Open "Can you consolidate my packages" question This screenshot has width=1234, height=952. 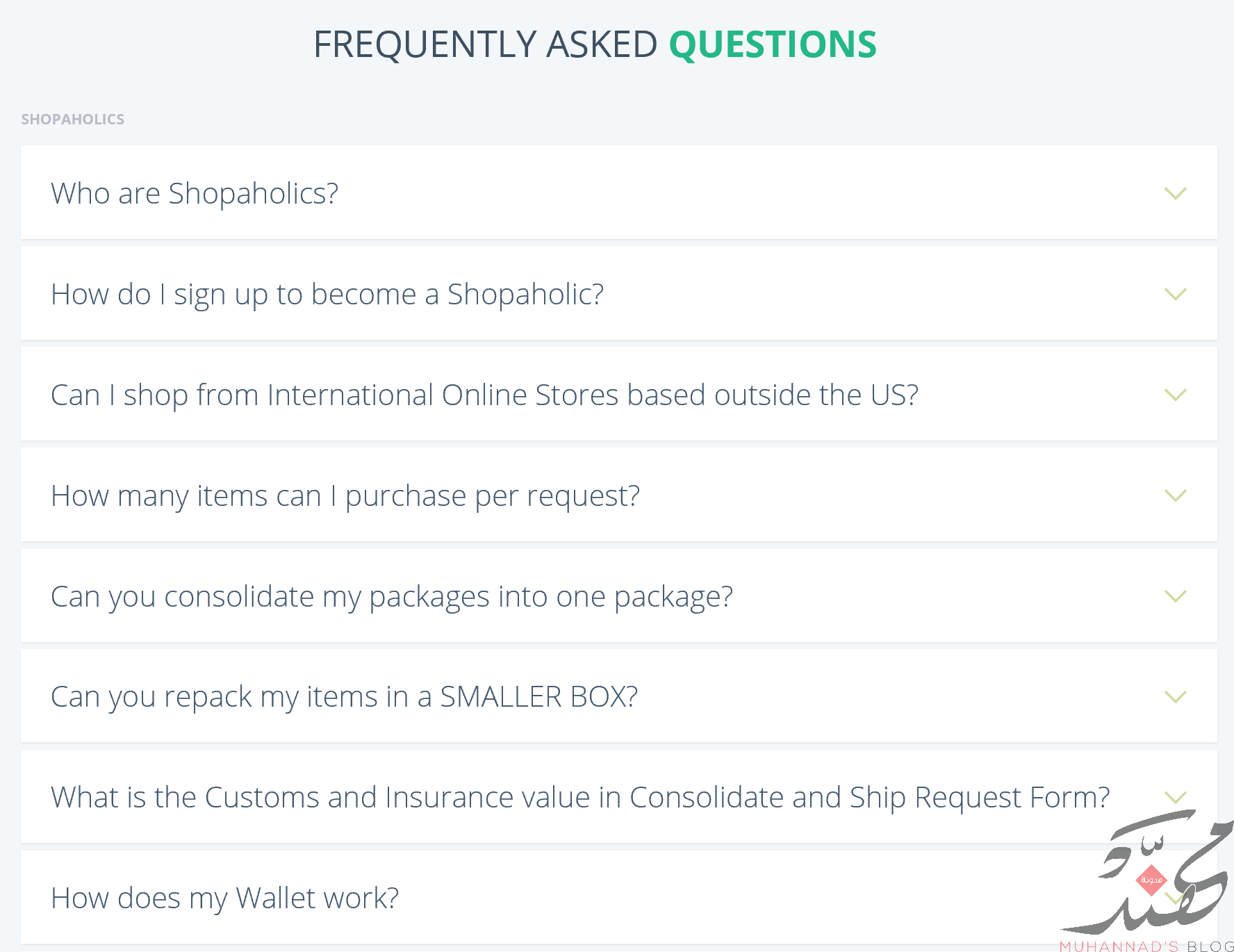click(392, 597)
